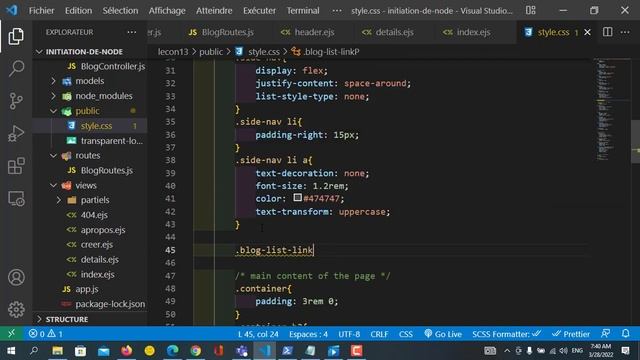Open the VS Code taskbar icon
The height and width of the screenshot is (360, 640).
tap(264, 351)
